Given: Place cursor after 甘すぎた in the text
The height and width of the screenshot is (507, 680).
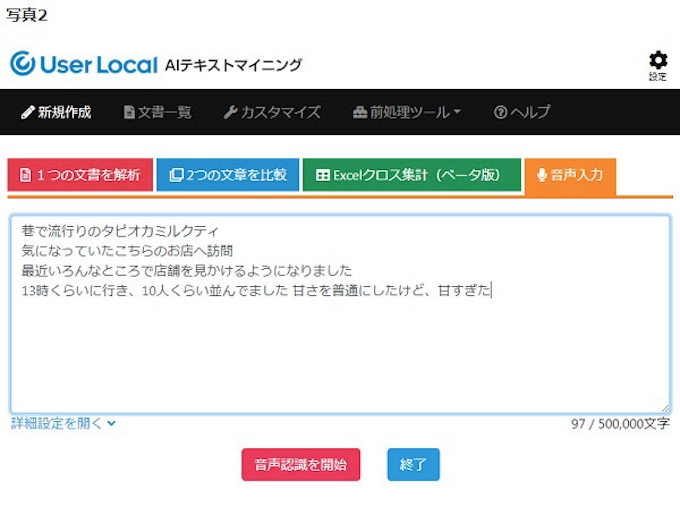Looking at the screenshot, I should (x=491, y=290).
